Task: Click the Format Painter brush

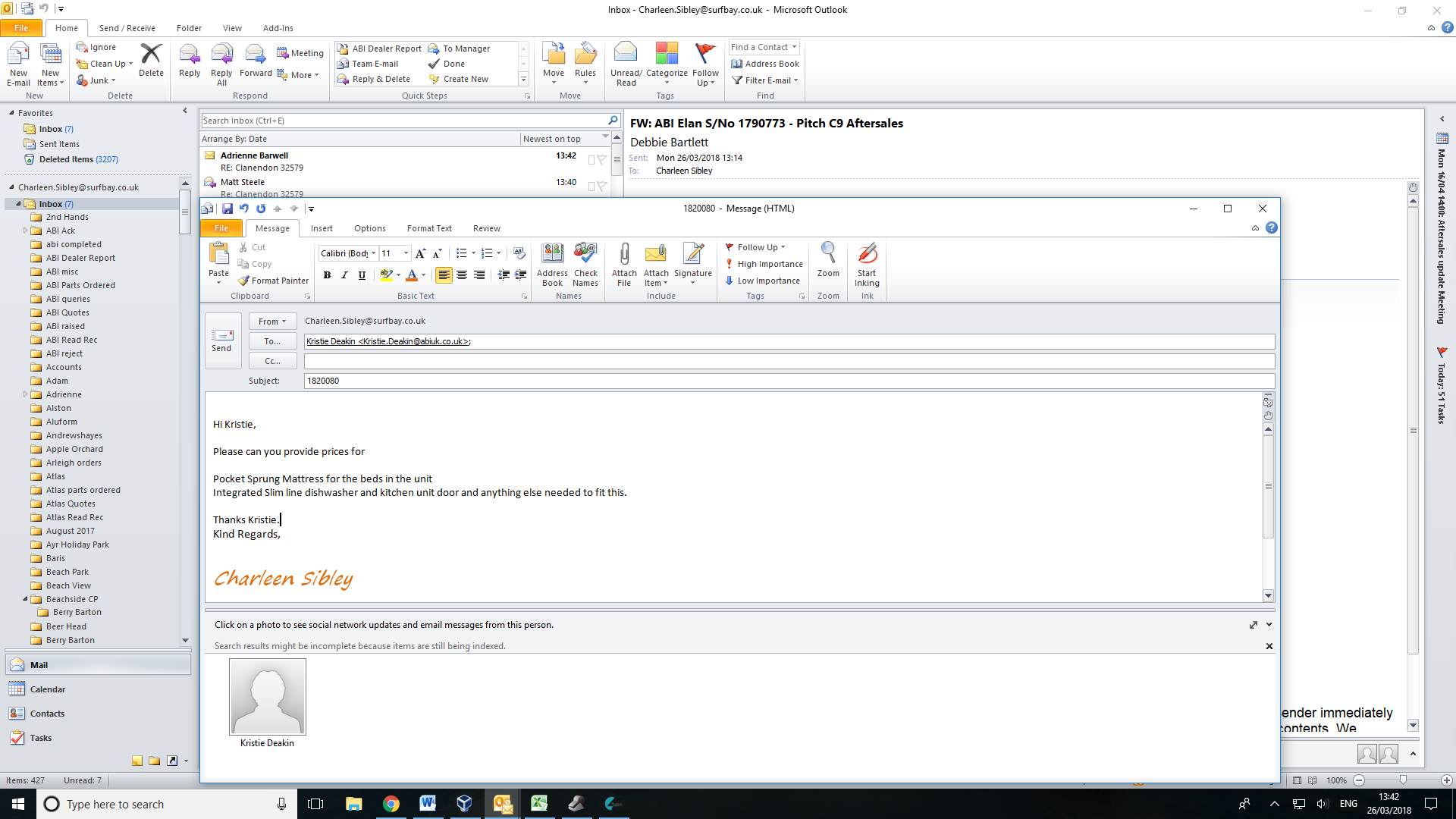Action: 273,281
